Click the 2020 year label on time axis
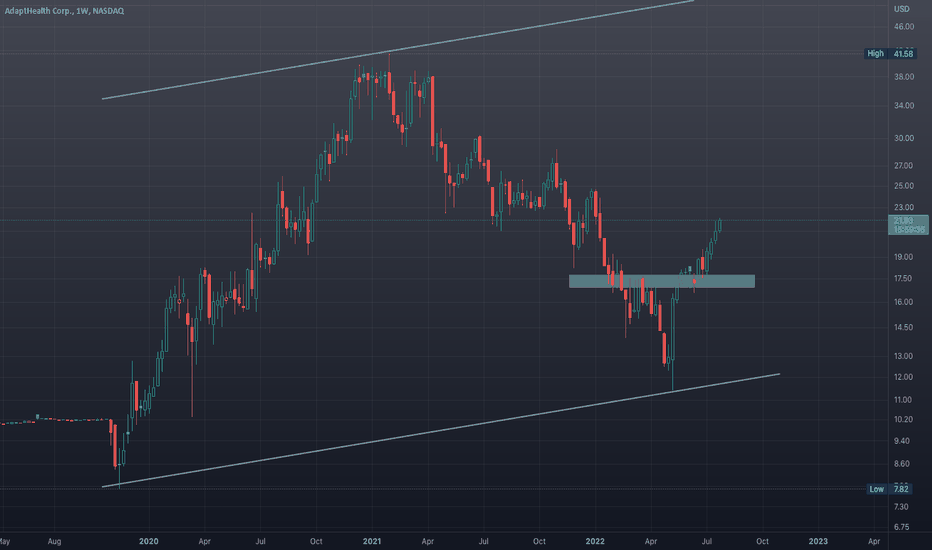 (149, 541)
